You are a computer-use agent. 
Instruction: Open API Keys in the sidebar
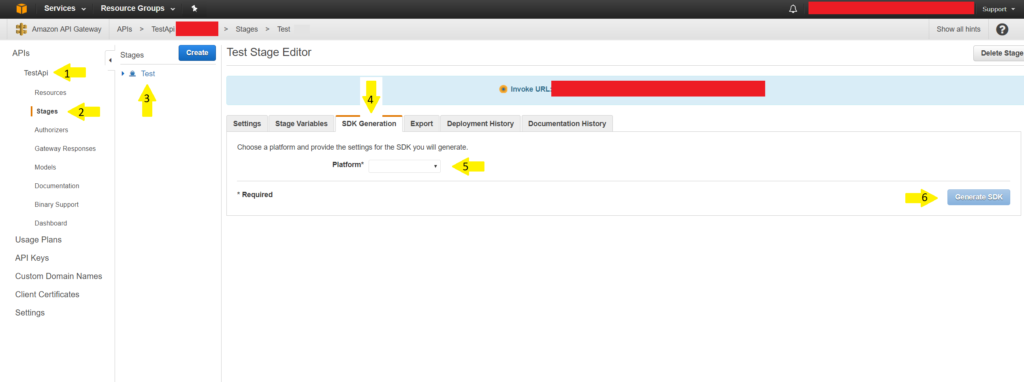[32, 258]
